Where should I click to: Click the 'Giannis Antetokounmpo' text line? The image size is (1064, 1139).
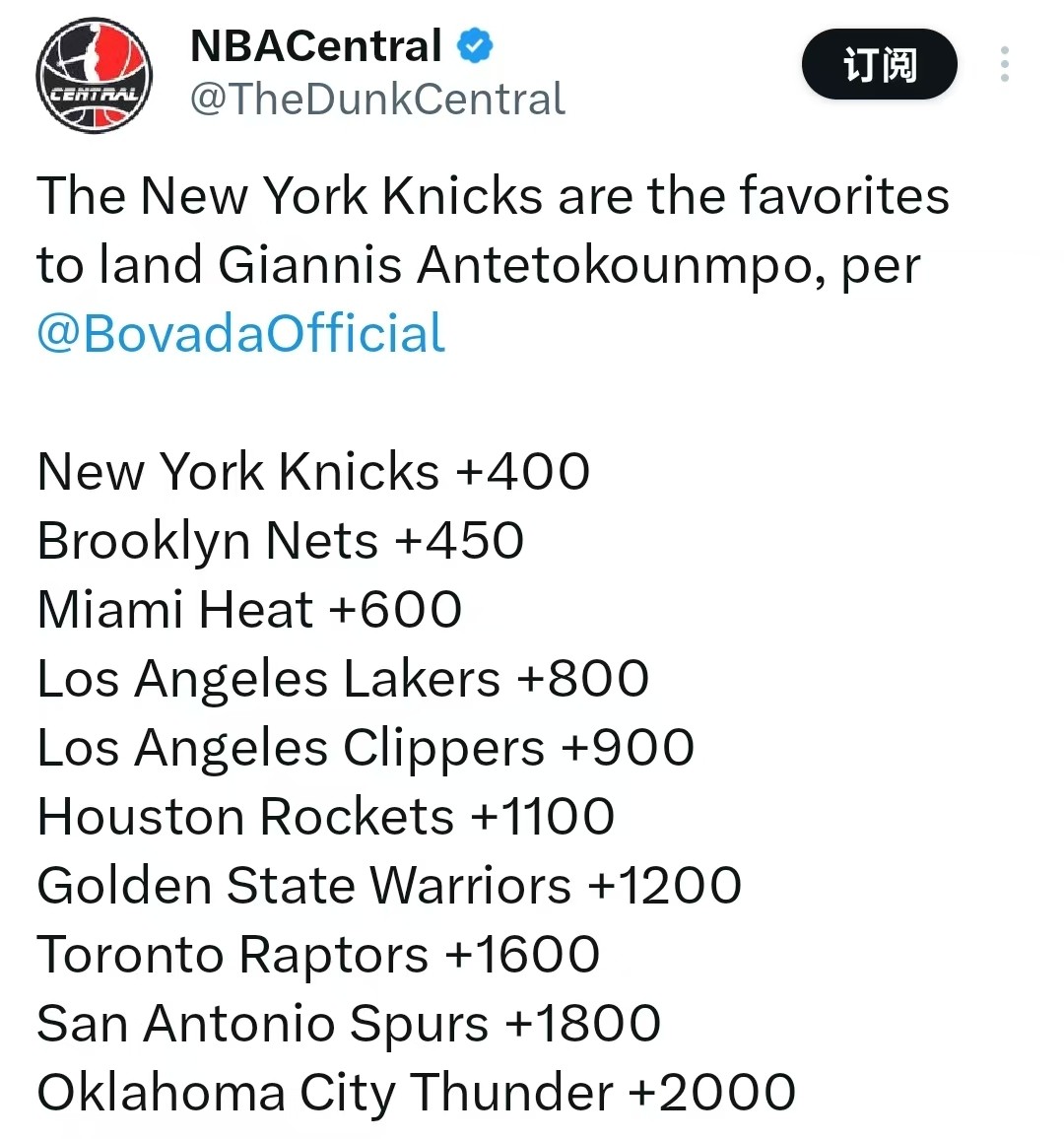pyautogui.click(x=478, y=264)
